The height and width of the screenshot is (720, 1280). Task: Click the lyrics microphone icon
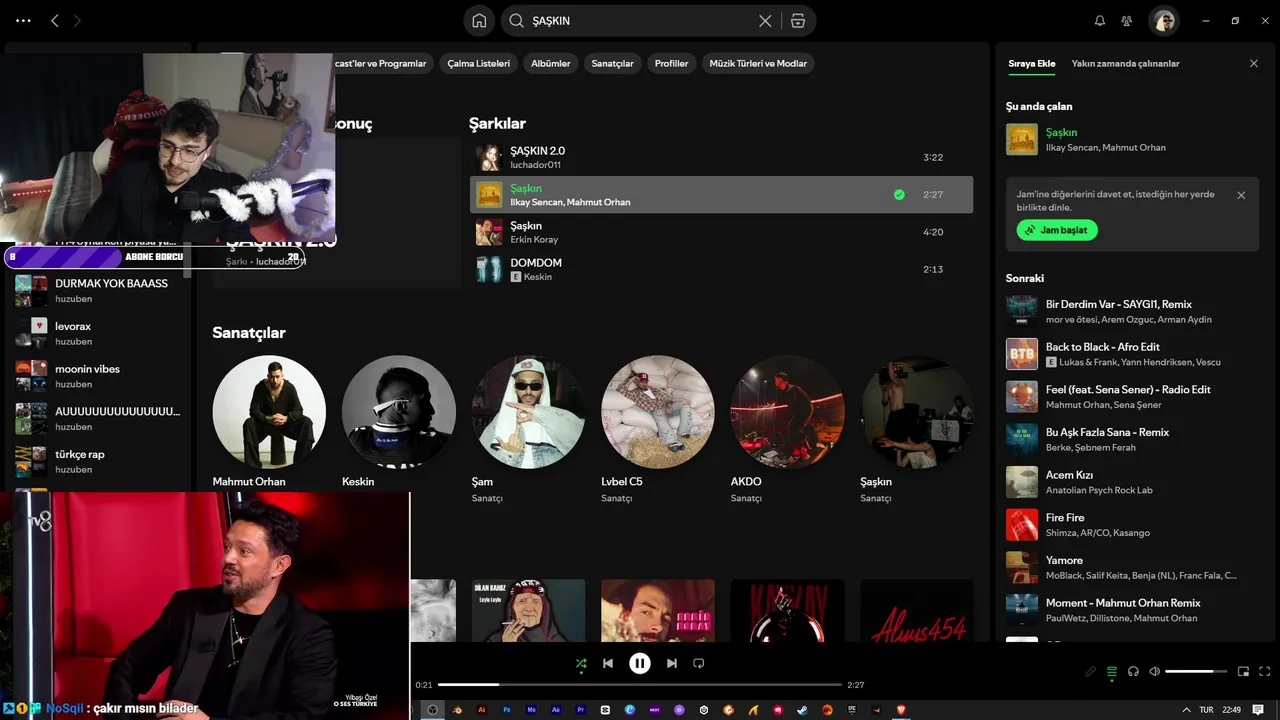pos(1091,671)
